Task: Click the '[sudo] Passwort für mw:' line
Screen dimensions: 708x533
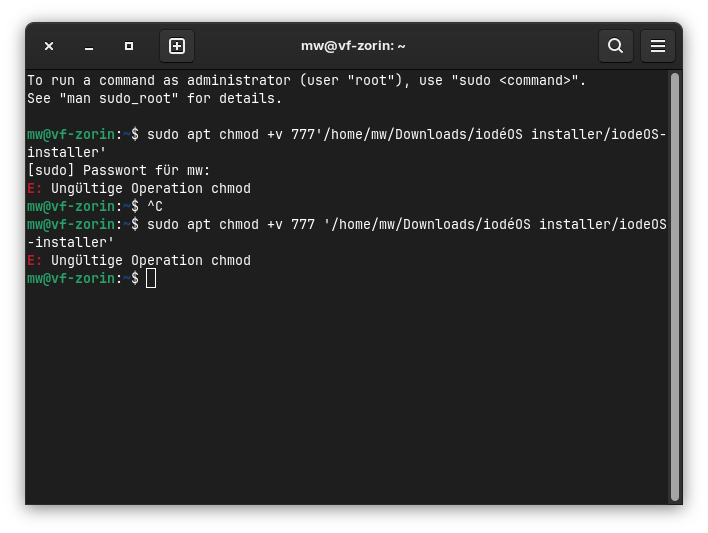Action: pos(119,170)
